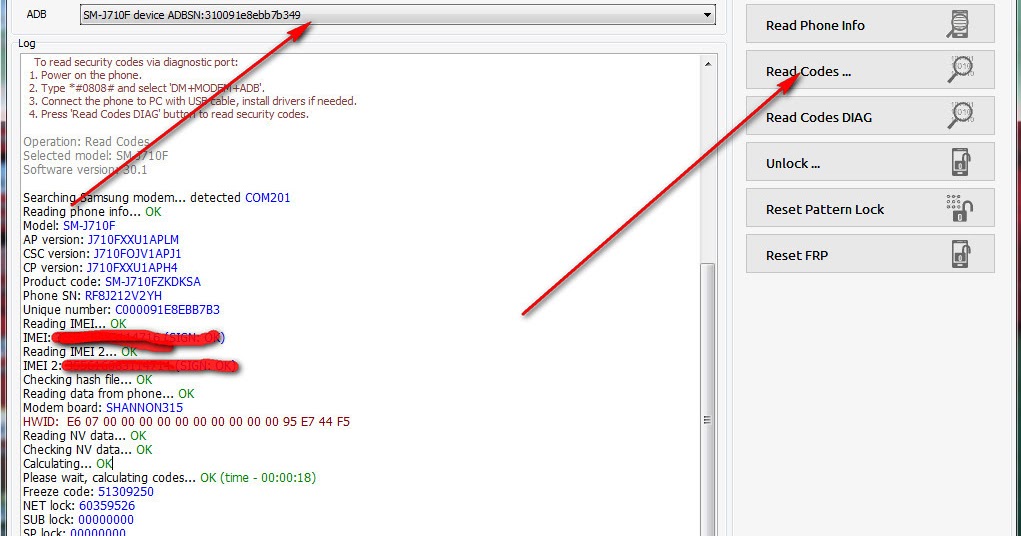This screenshot has height=536, width=1021.
Task: Click the log vertical scrollbar thumb
Action: click(708, 399)
